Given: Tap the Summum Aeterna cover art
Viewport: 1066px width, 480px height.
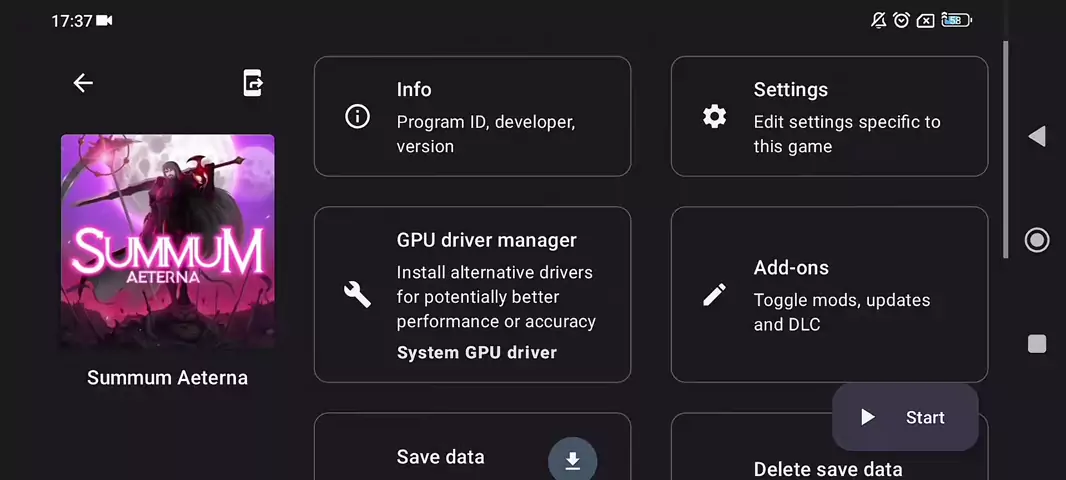Looking at the screenshot, I should point(168,241).
